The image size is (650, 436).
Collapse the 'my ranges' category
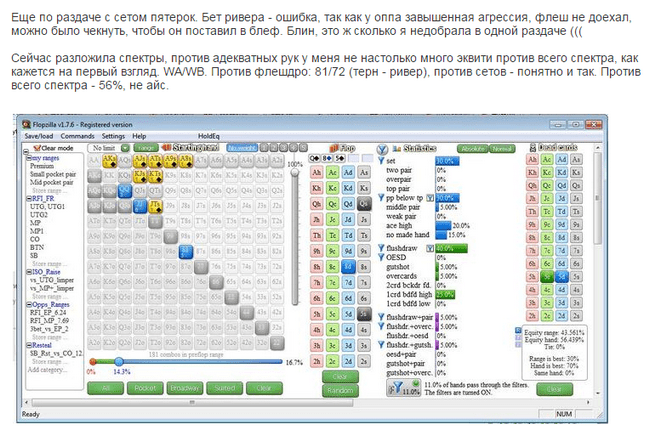click(29, 158)
